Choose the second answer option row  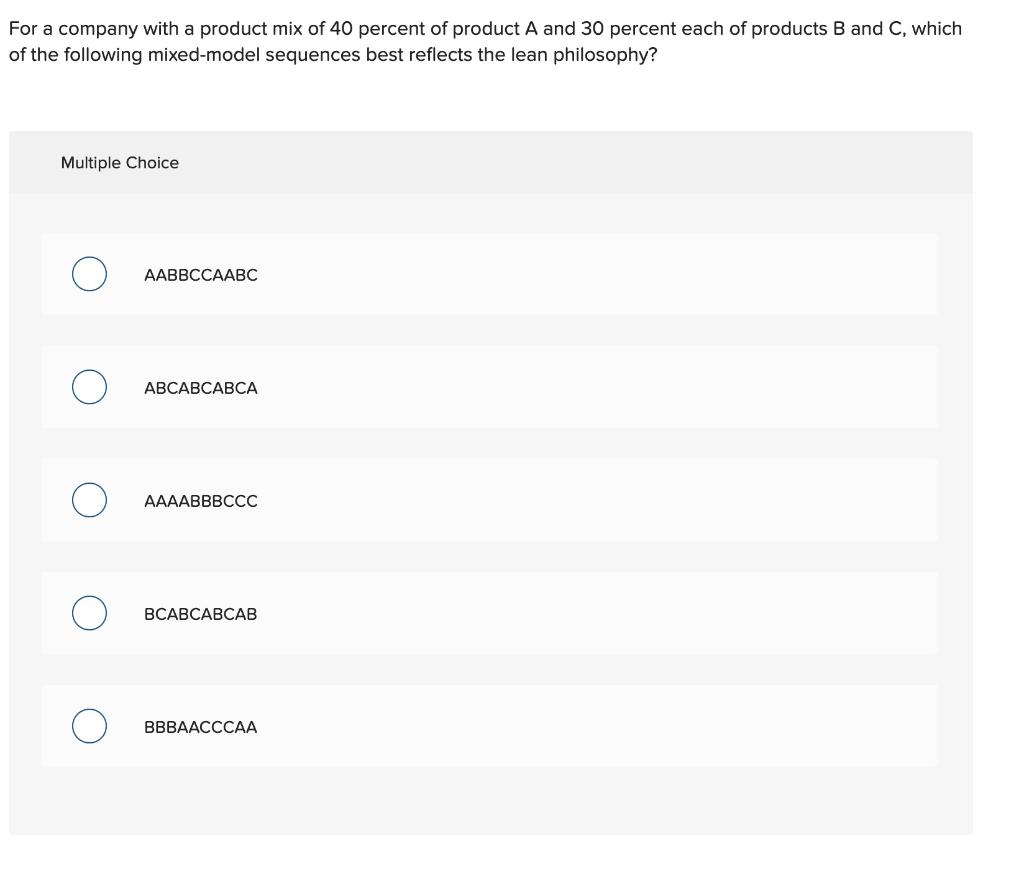tap(489, 386)
